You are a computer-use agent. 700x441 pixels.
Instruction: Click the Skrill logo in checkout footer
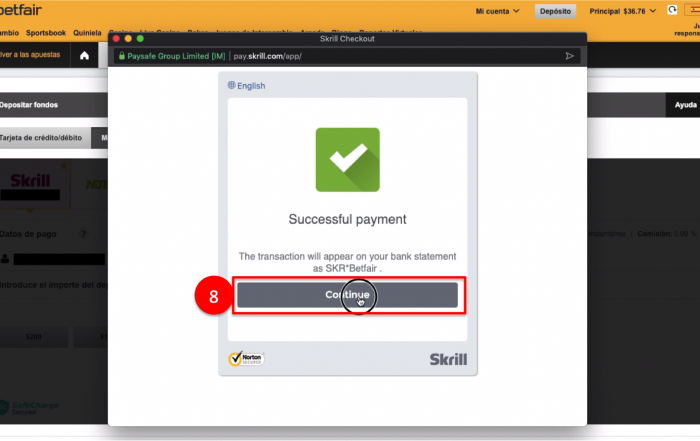pyautogui.click(x=448, y=359)
